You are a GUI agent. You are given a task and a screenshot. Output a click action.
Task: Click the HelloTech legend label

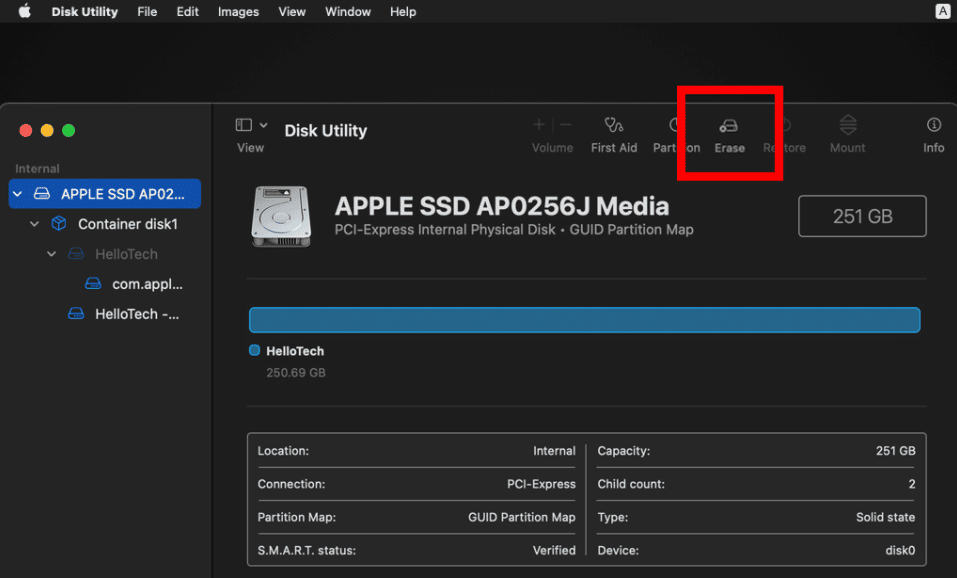[295, 351]
